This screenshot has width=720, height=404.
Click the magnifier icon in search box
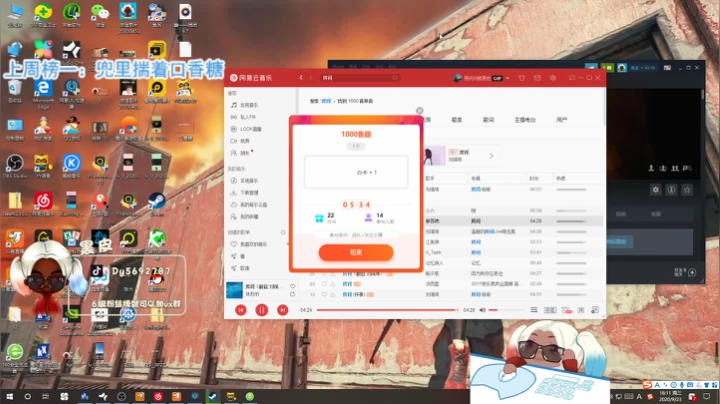395,78
